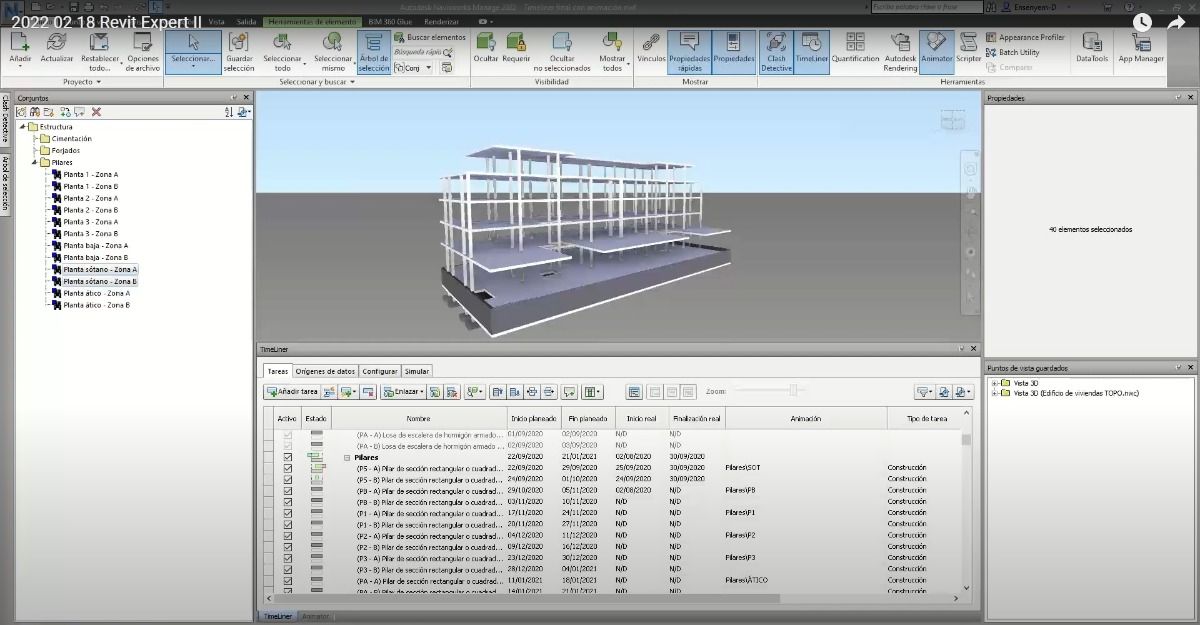Open DataTools in the ribbon
The width and height of the screenshot is (1200, 625).
pos(1092,50)
